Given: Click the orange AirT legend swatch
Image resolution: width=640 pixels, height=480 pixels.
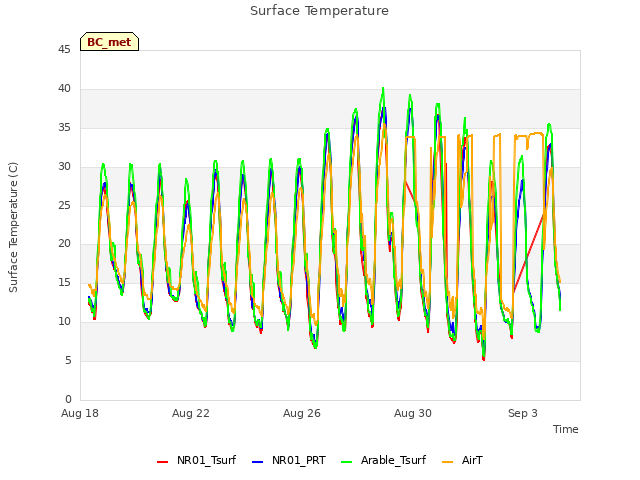Looking at the screenshot, I should coord(448,462).
